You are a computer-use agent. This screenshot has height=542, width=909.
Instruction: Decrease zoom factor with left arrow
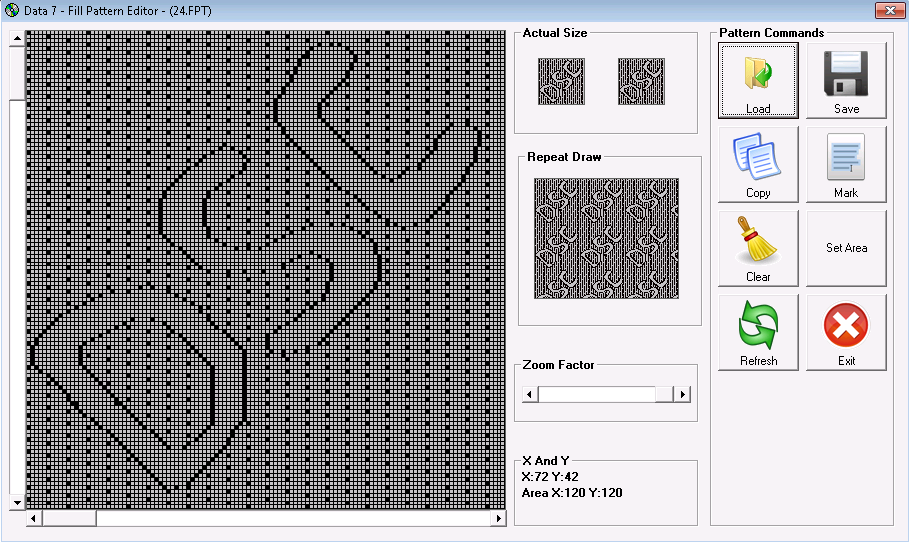(x=529, y=394)
